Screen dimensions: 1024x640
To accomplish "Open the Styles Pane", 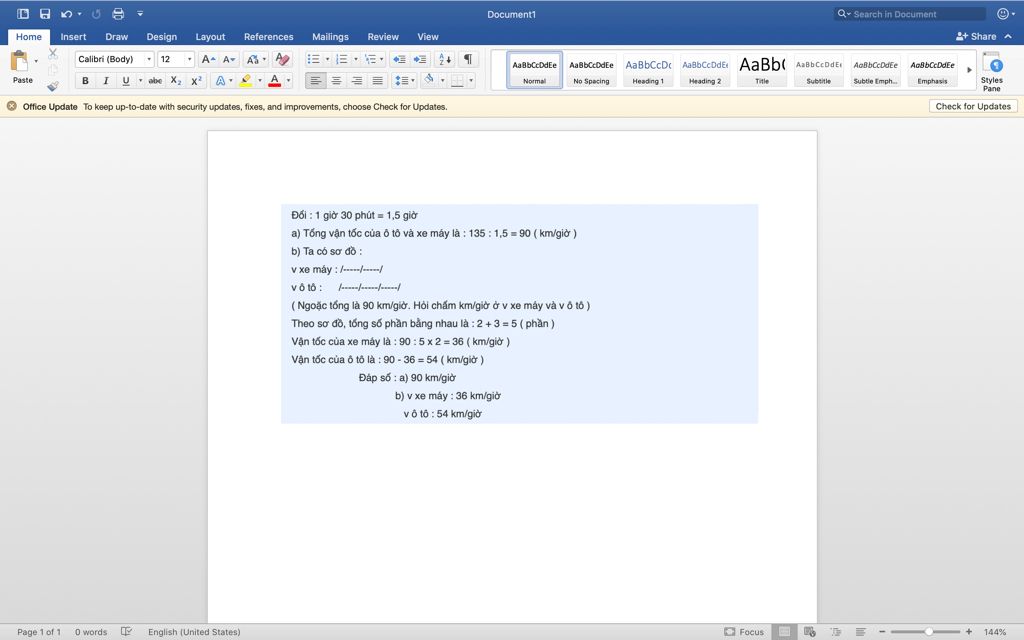I will 991,72.
